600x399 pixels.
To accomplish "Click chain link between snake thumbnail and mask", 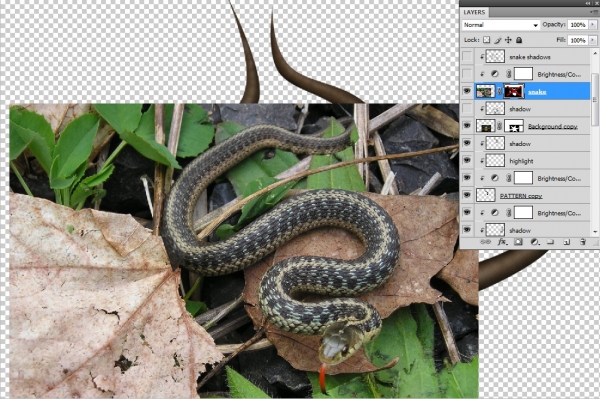I will (499, 91).
